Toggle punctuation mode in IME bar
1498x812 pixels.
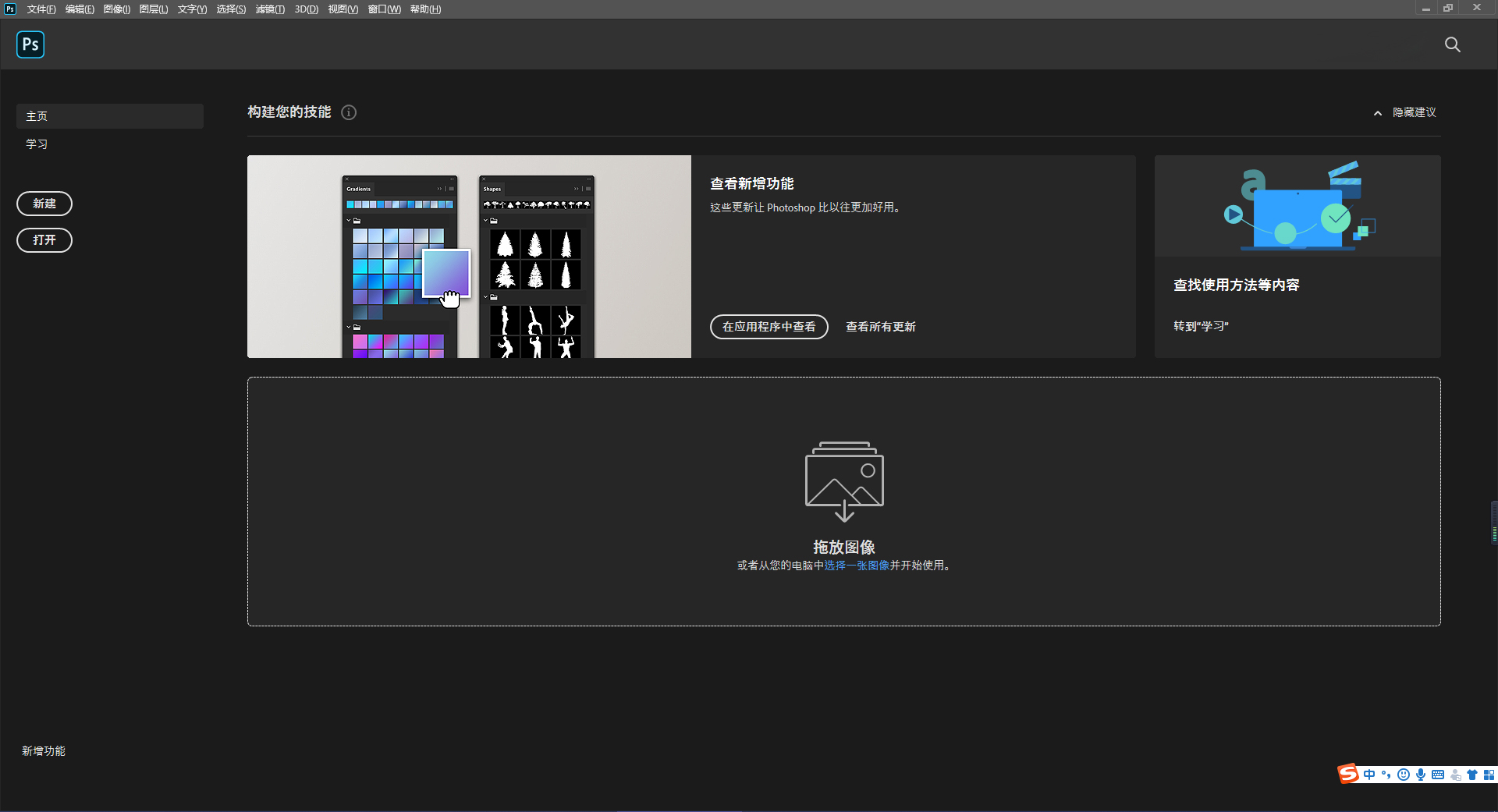point(1386,775)
